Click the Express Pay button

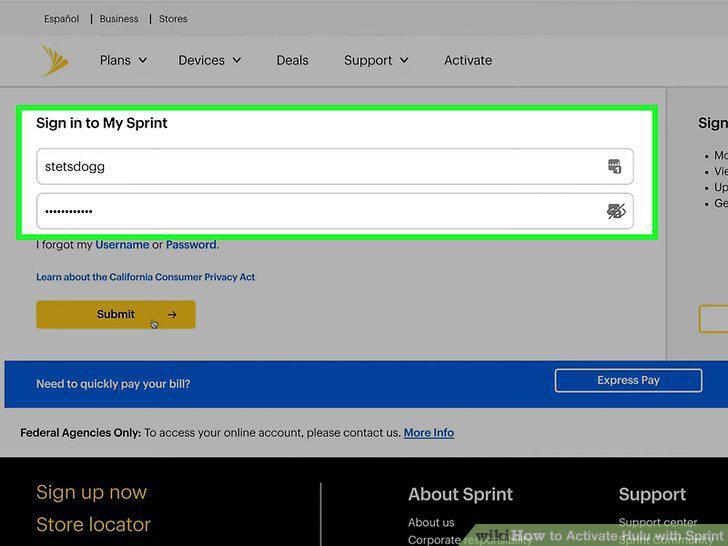tap(628, 380)
